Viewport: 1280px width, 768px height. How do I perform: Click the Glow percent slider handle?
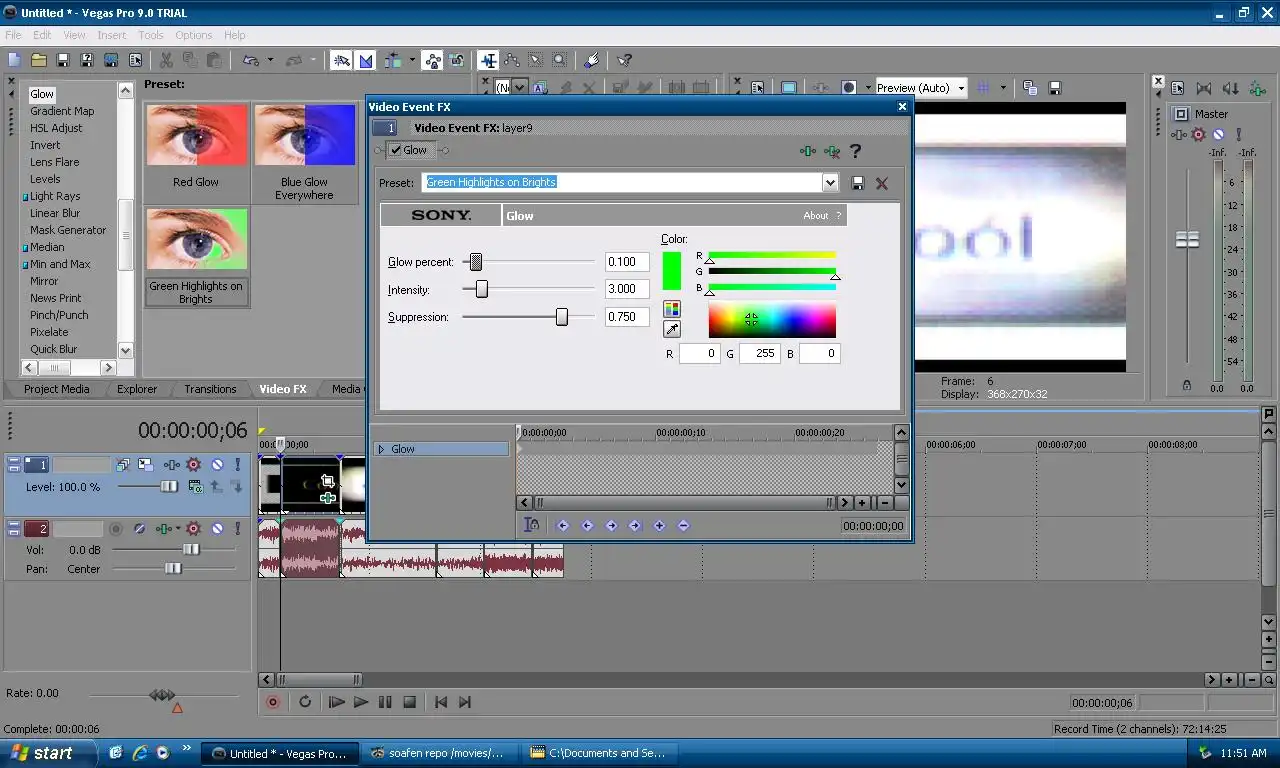click(x=476, y=262)
